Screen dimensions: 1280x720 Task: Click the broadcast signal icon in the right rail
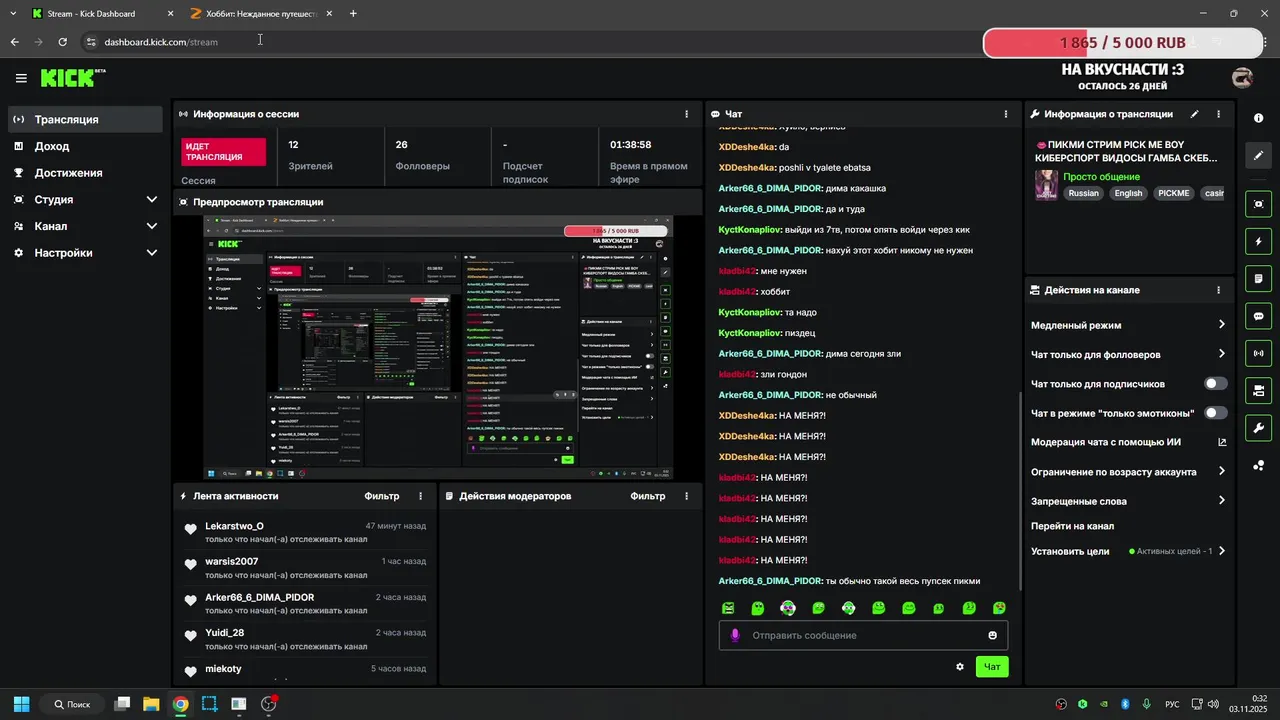coord(1258,353)
